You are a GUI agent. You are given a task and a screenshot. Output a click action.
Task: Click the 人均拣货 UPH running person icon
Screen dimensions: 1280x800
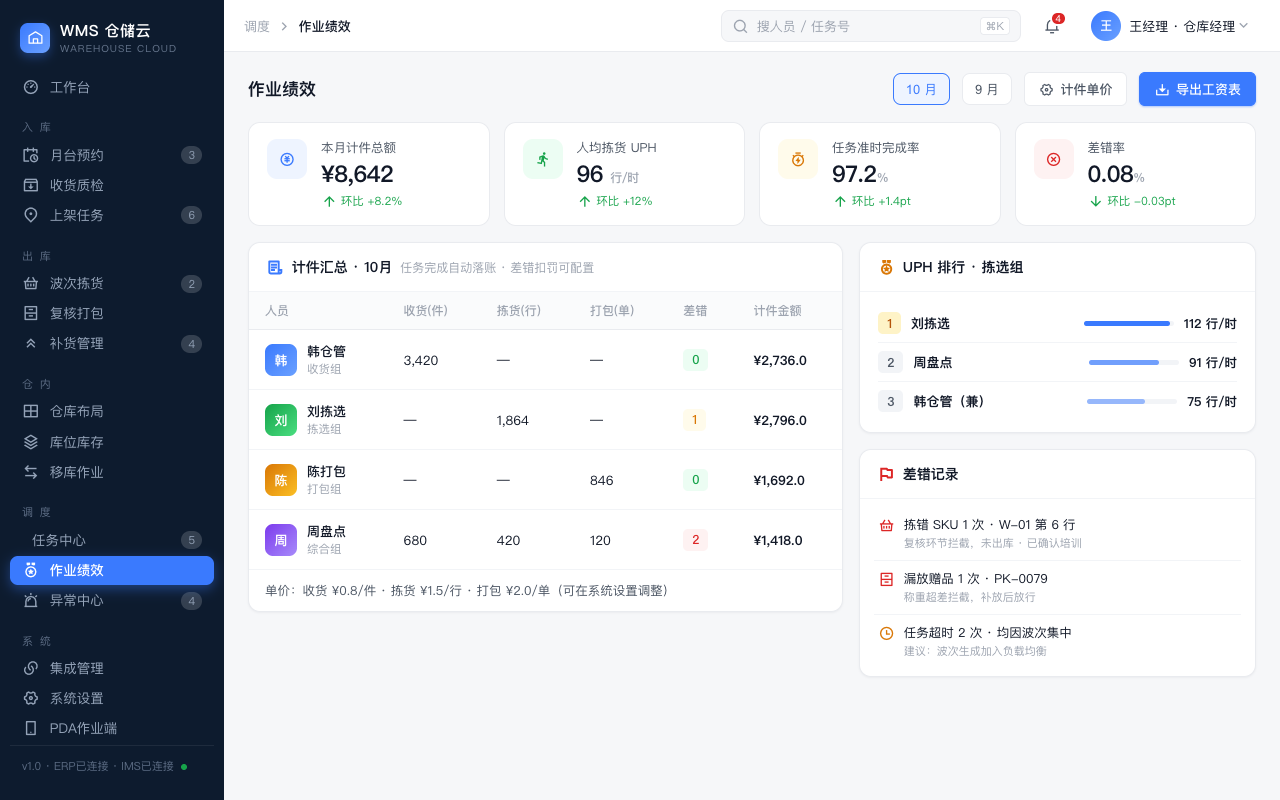pos(543,159)
